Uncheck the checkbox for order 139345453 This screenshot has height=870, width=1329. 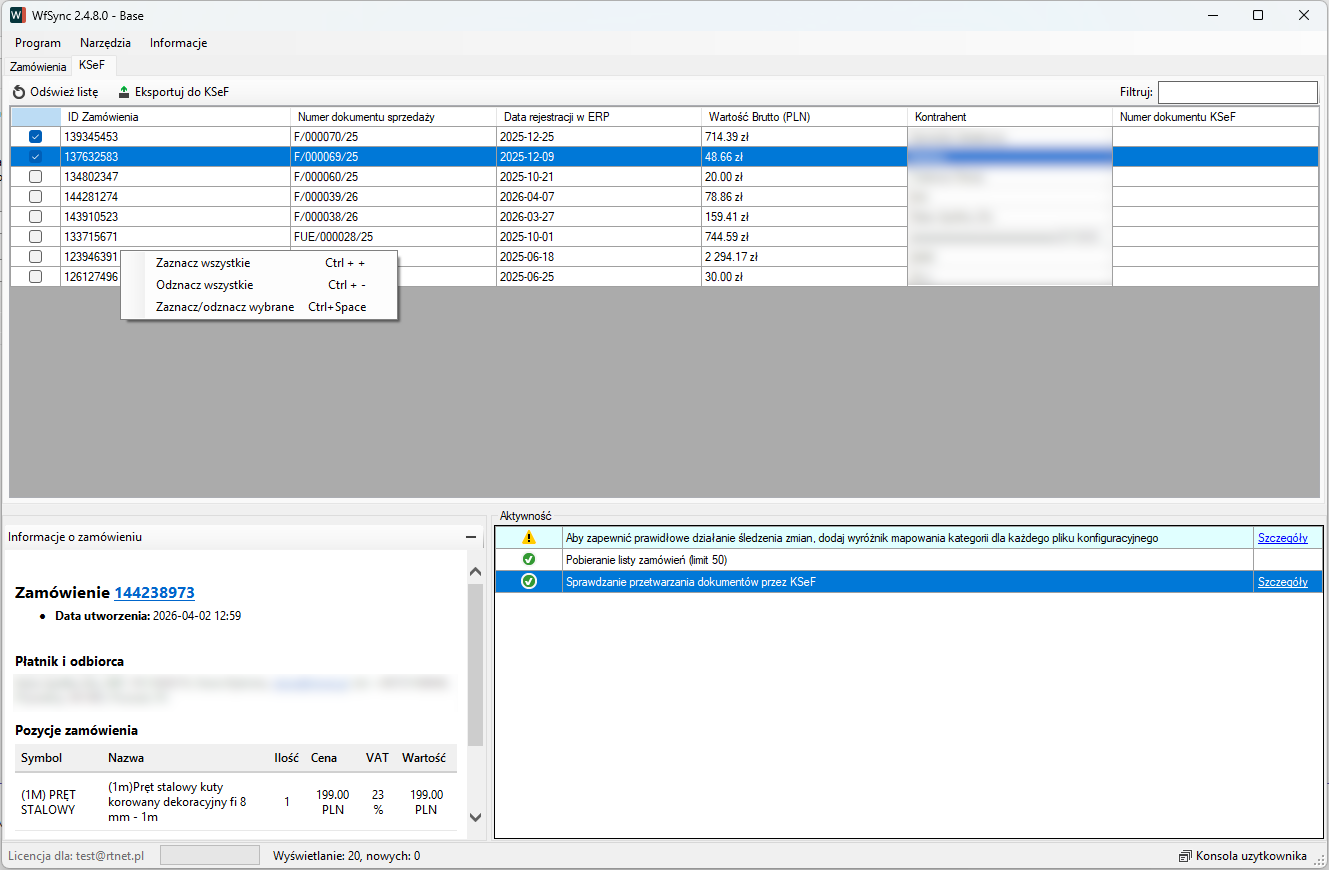click(36, 137)
